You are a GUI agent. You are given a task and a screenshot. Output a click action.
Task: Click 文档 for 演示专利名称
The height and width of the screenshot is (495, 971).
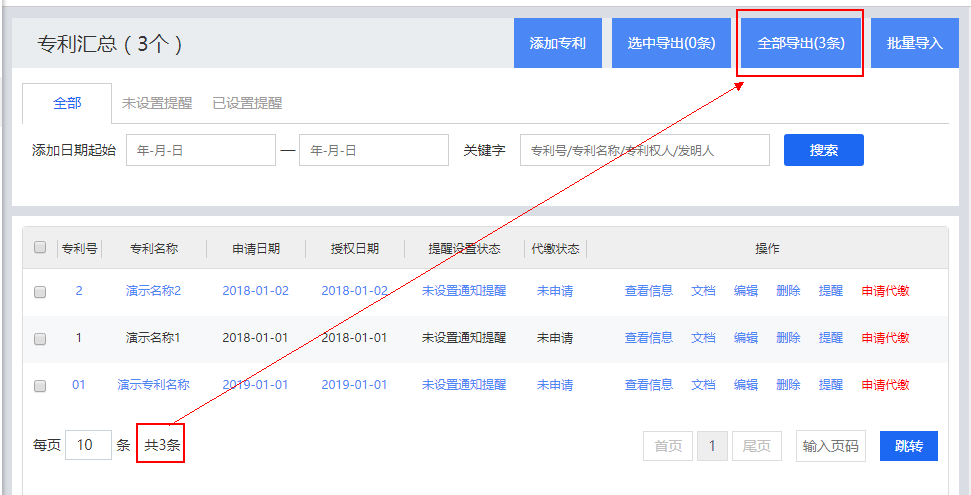point(703,385)
